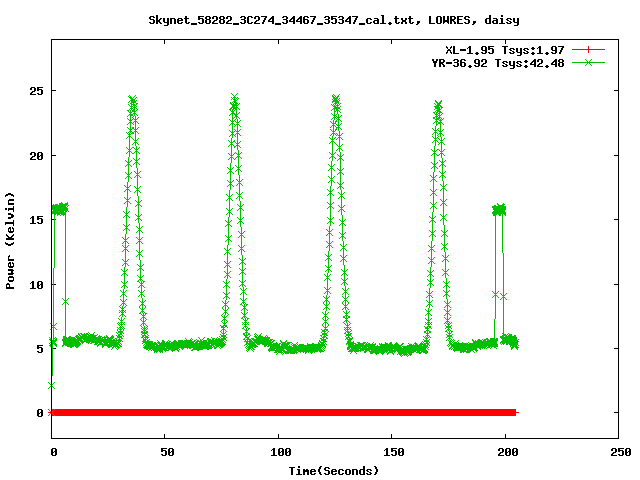Screen dimensions: 640x480
Task: Click the Power (Kelvin) axis label
Action: (10, 241)
